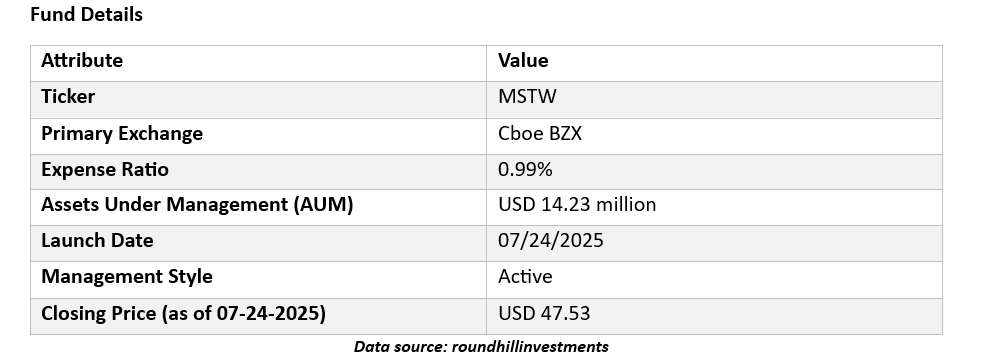Screen dimensions: 989x361
Task: Select Assets Under Management (AUM) label
Action: tap(197, 204)
